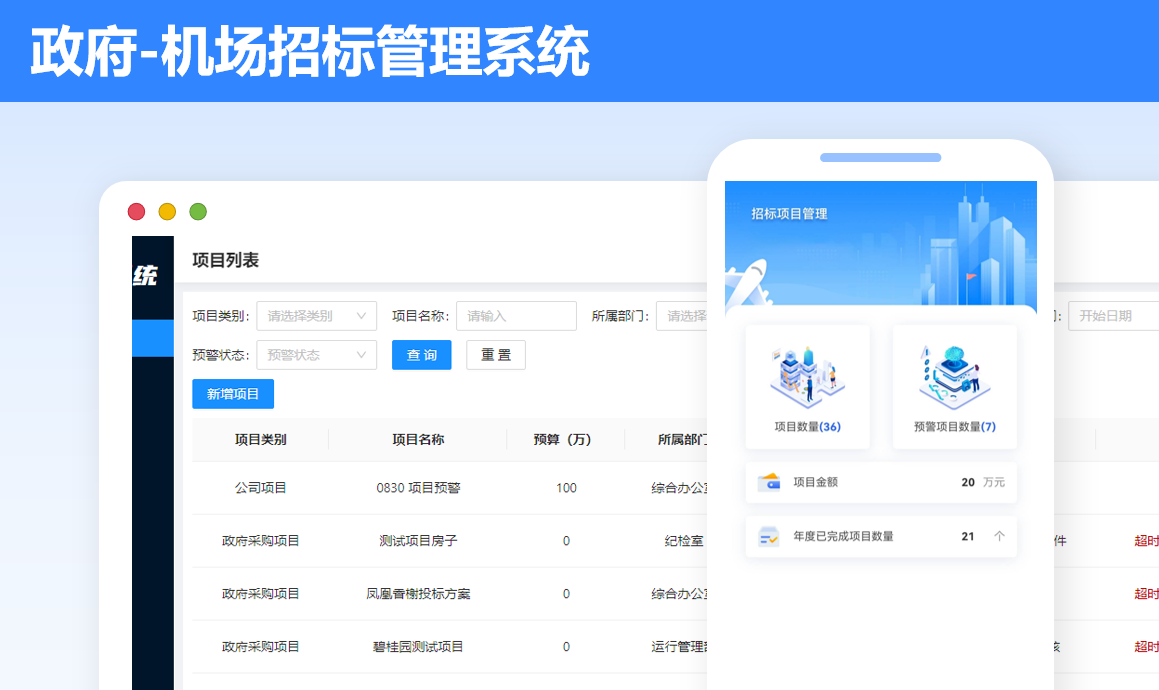Open the 项目类别 dropdown
This screenshot has width=1159, height=690.
click(316, 316)
